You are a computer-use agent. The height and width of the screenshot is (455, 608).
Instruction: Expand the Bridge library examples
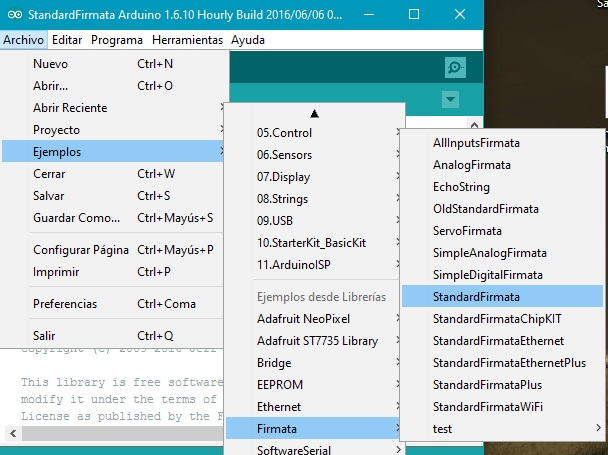[313, 363]
